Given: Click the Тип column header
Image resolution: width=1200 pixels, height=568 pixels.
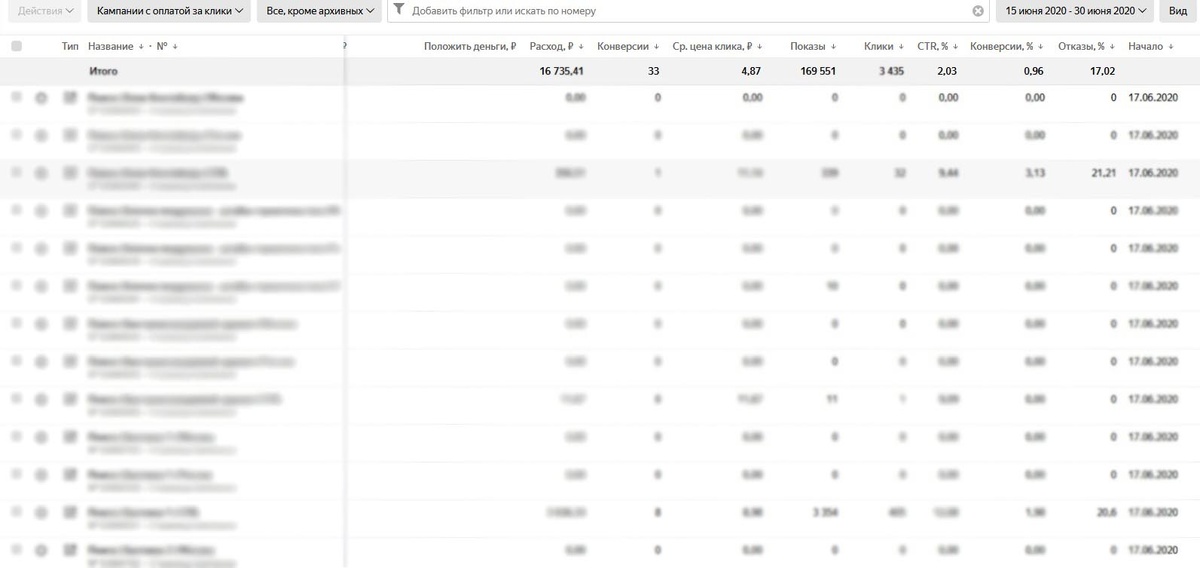Looking at the screenshot, I should (x=69, y=46).
